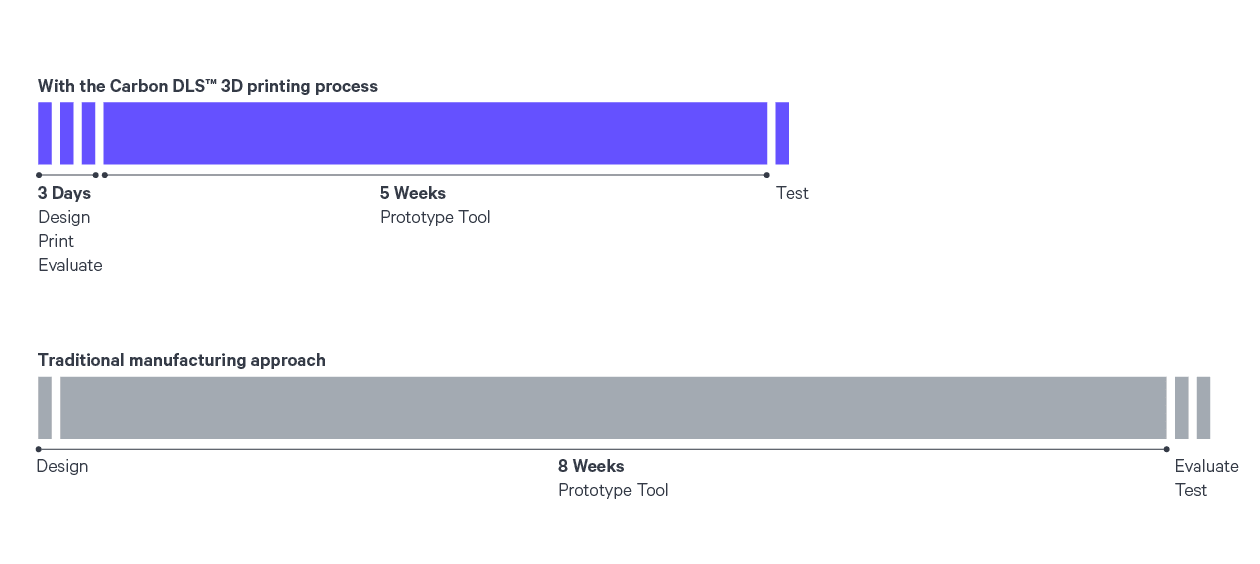Click 'Prototype Tool' text under 8 Weeks

(613, 490)
